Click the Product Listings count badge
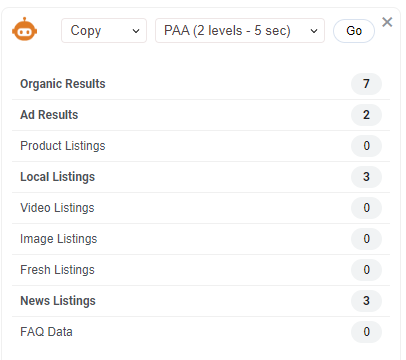Viewport: 406px width, 360px height. pyautogui.click(x=366, y=146)
